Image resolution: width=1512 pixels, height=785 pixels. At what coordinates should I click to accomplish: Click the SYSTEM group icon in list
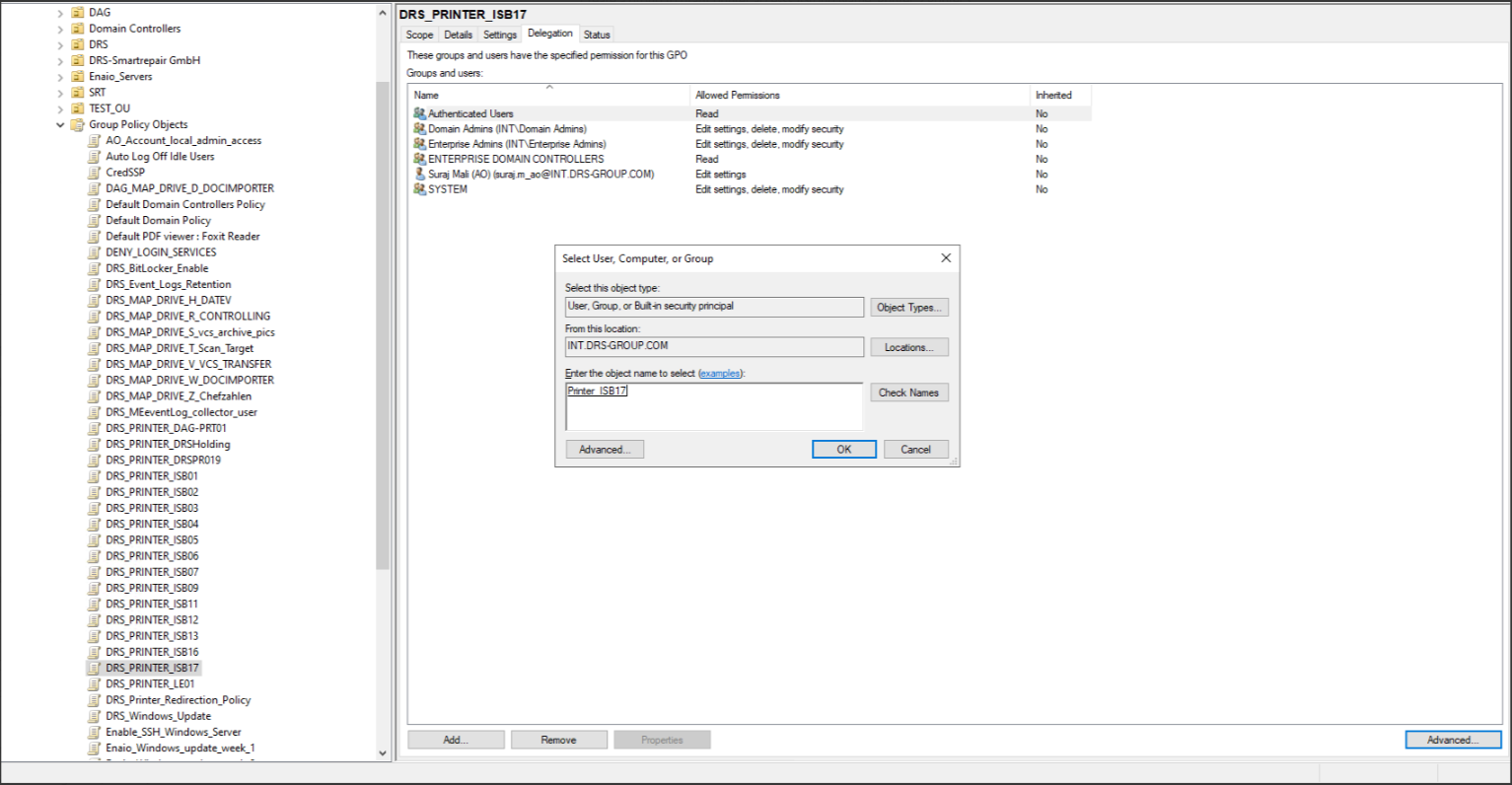[x=419, y=189]
